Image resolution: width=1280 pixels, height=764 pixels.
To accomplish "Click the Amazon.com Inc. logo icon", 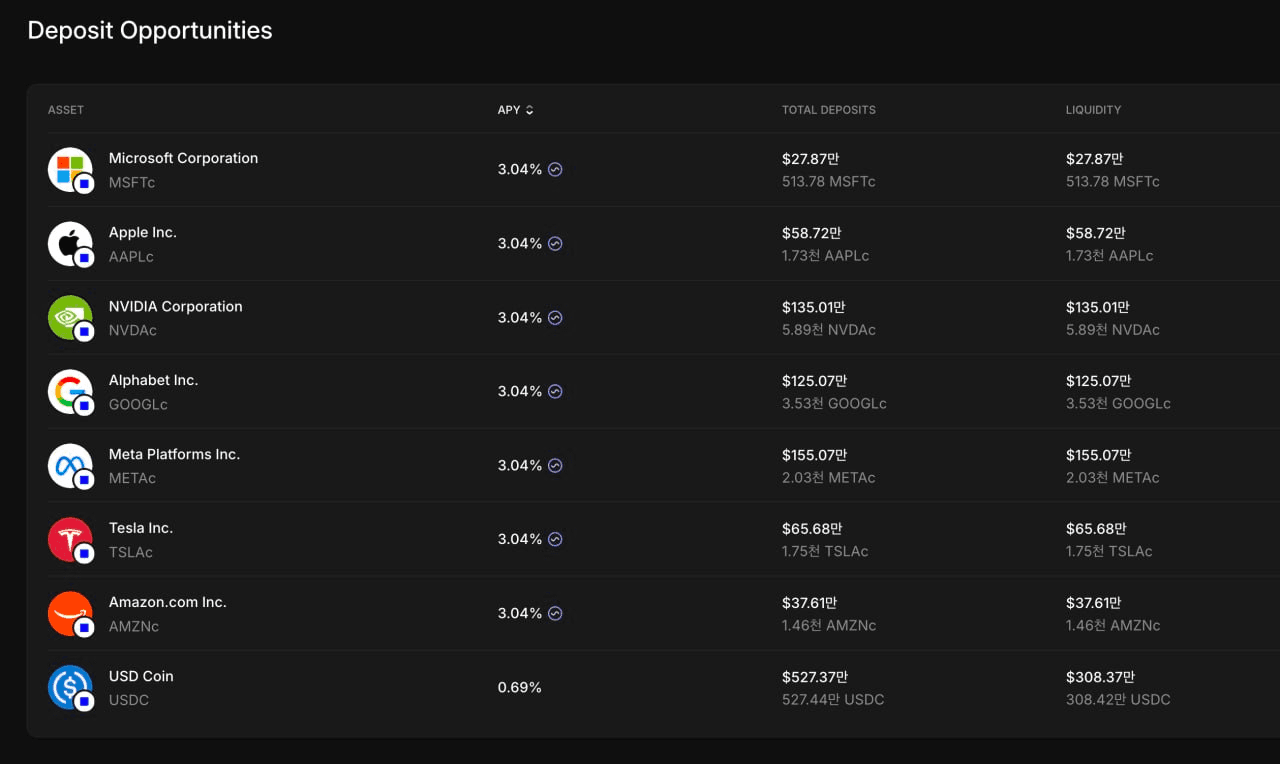I will (70, 613).
